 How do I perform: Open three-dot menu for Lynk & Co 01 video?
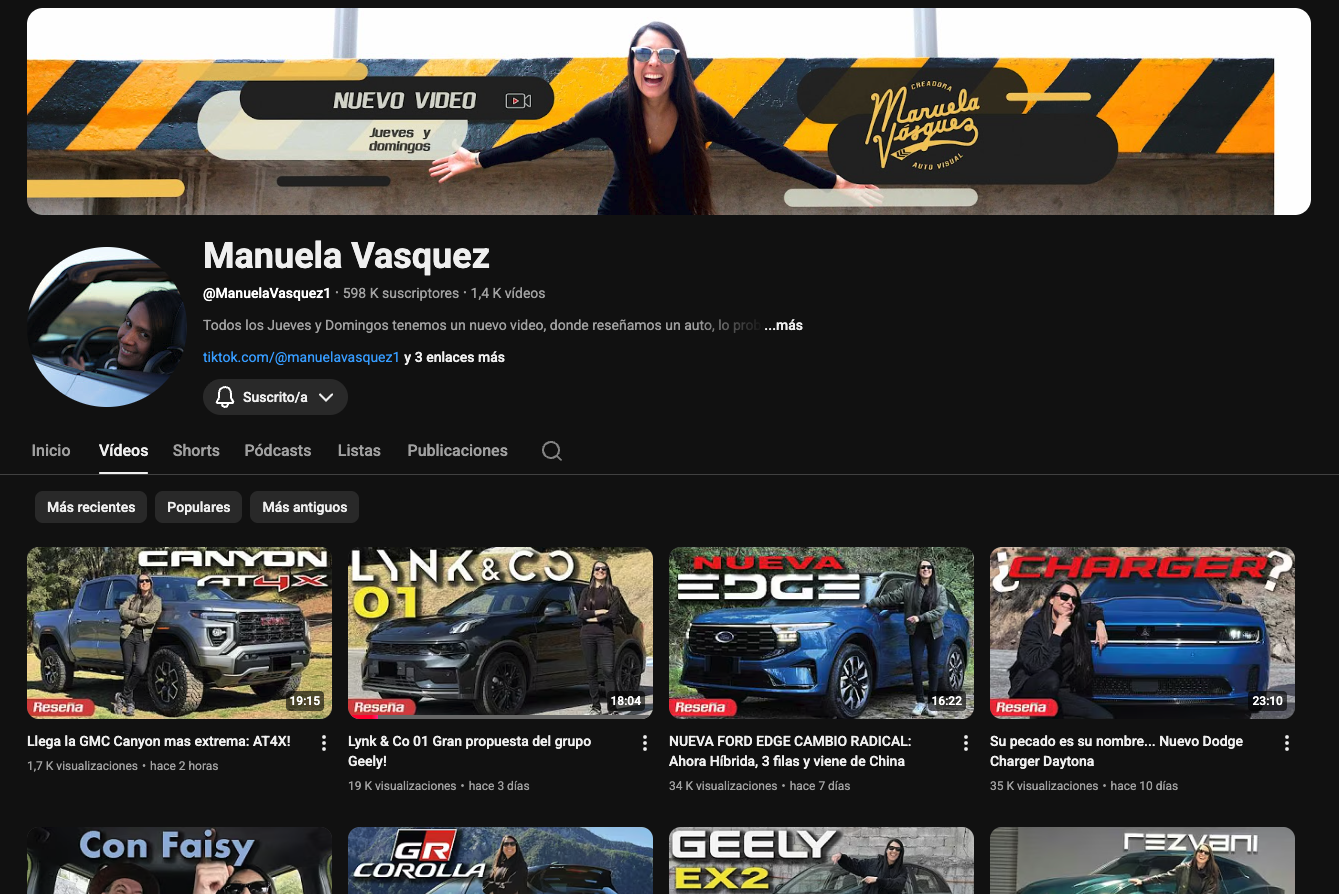(x=644, y=743)
